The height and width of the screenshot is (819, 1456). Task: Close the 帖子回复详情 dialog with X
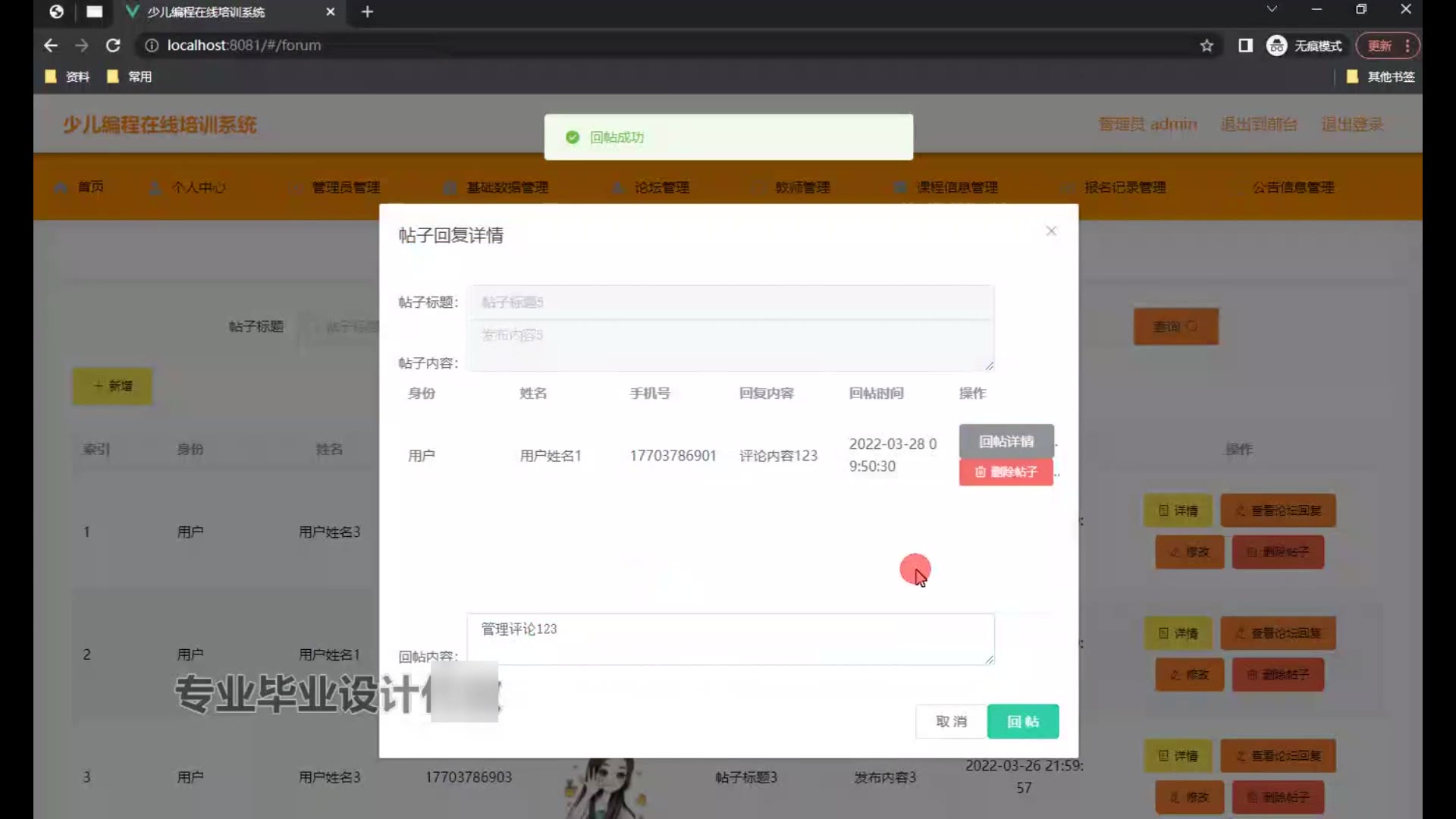(x=1051, y=231)
